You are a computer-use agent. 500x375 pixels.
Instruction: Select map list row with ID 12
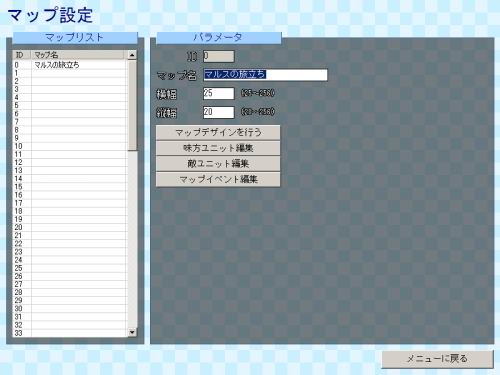tap(70, 162)
